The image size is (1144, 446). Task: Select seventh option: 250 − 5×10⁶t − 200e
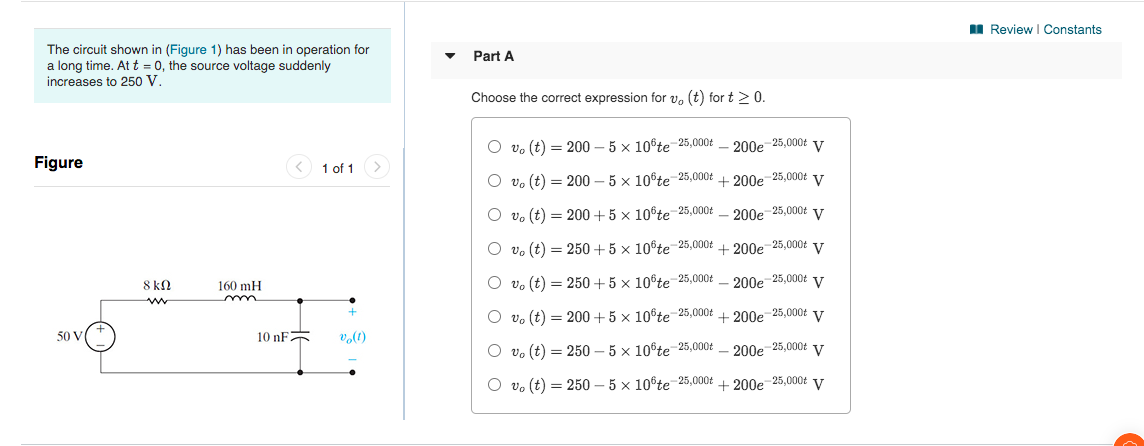(495, 350)
